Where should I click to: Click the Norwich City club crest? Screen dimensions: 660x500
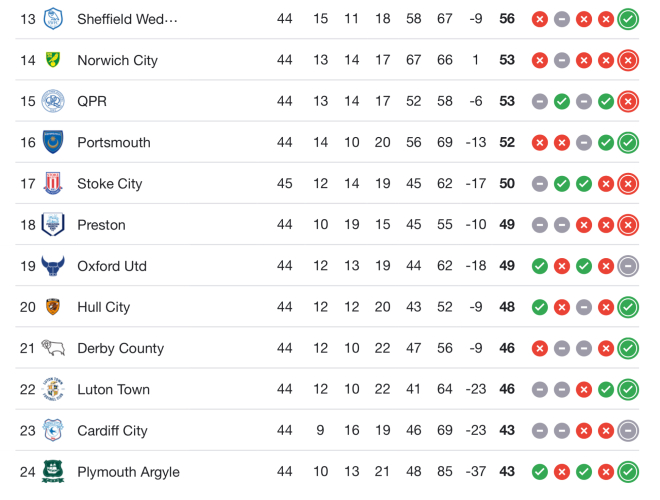tap(53, 60)
